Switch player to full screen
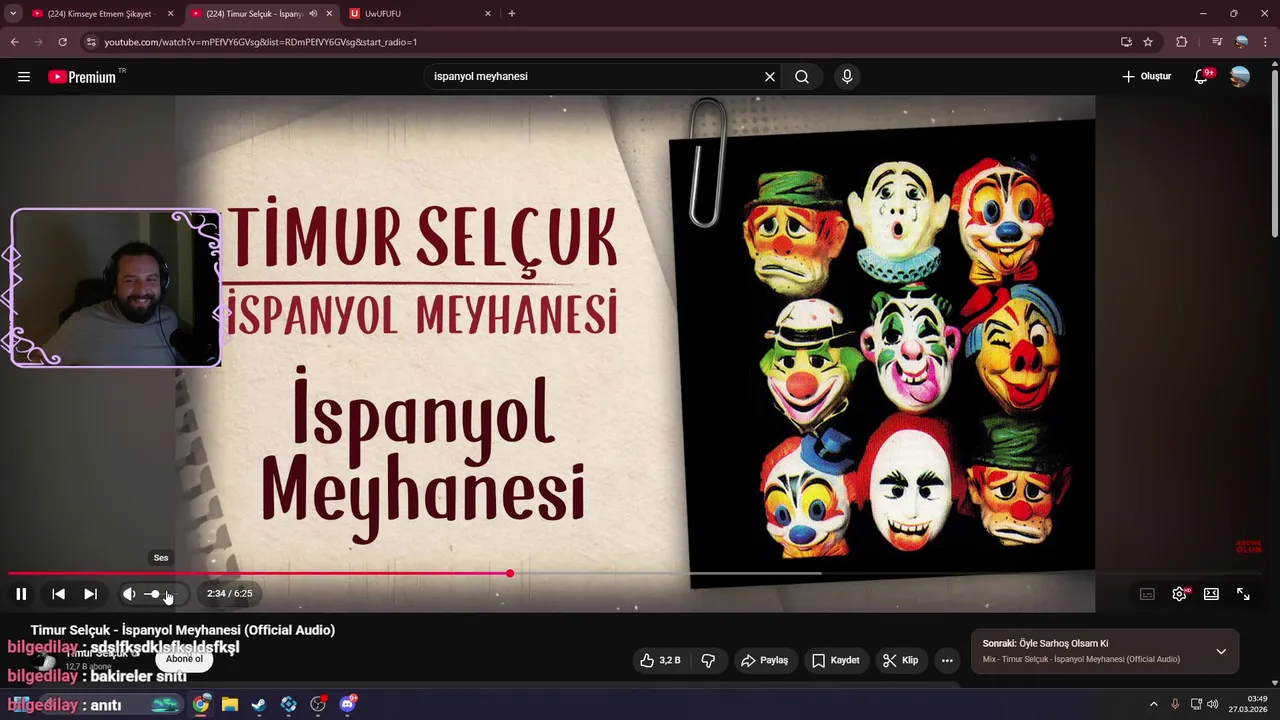The height and width of the screenshot is (720, 1280). [x=1243, y=594]
